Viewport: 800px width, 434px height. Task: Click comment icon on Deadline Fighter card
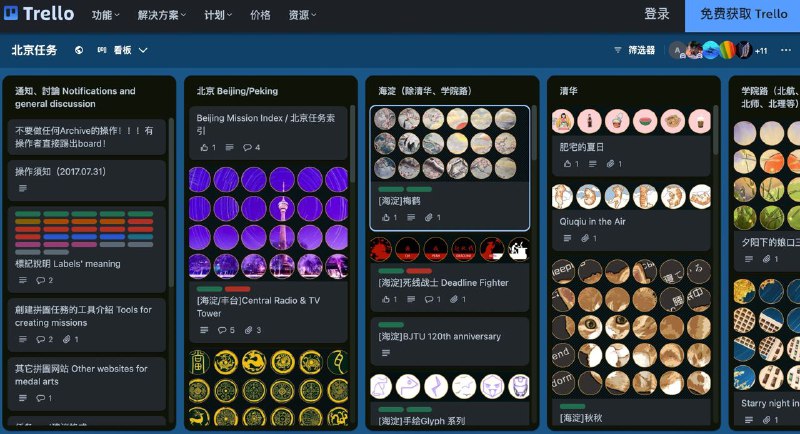pyautogui.click(x=429, y=299)
